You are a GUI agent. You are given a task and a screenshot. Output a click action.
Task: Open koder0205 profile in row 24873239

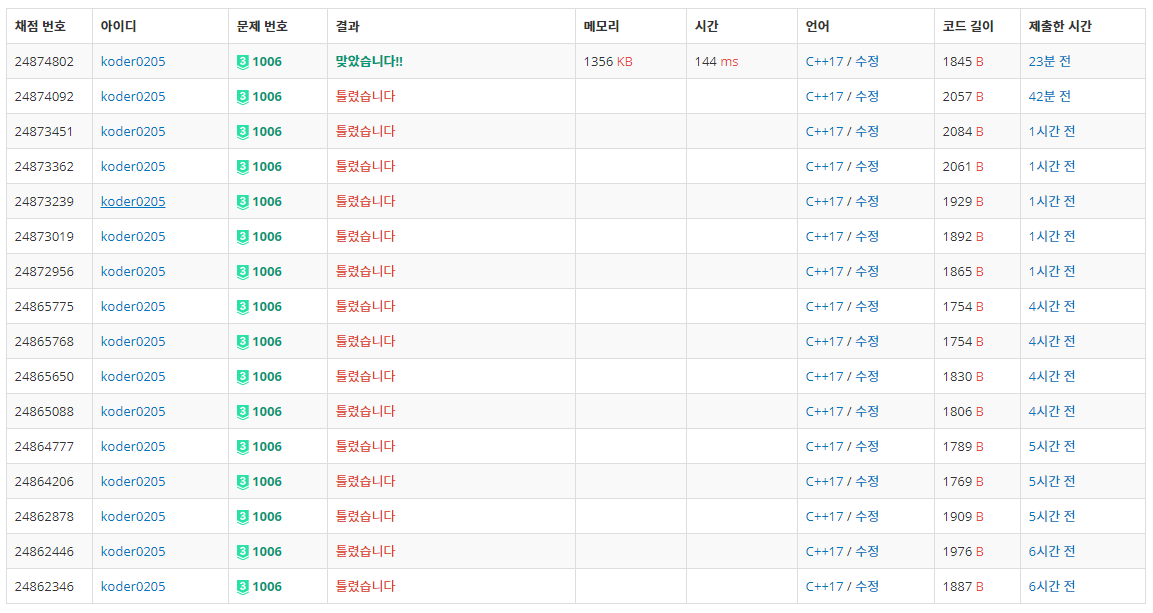(x=133, y=201)
